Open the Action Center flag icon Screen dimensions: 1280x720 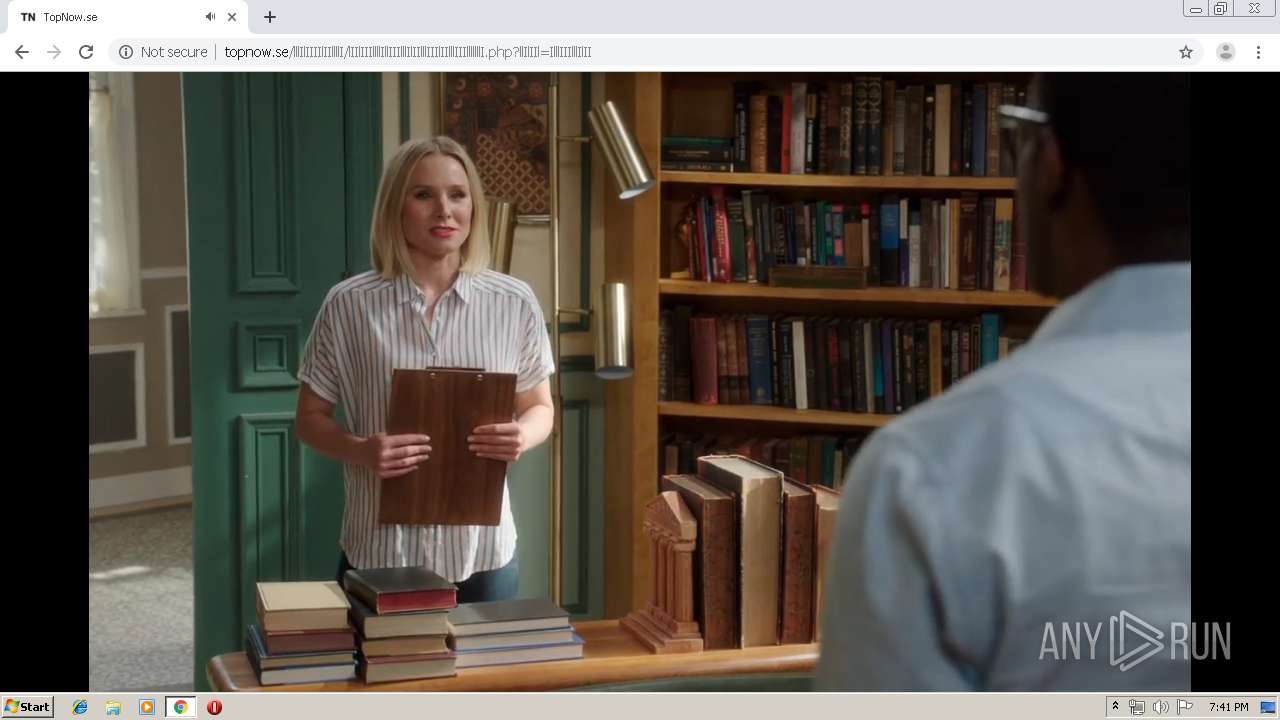(1185, 707)
